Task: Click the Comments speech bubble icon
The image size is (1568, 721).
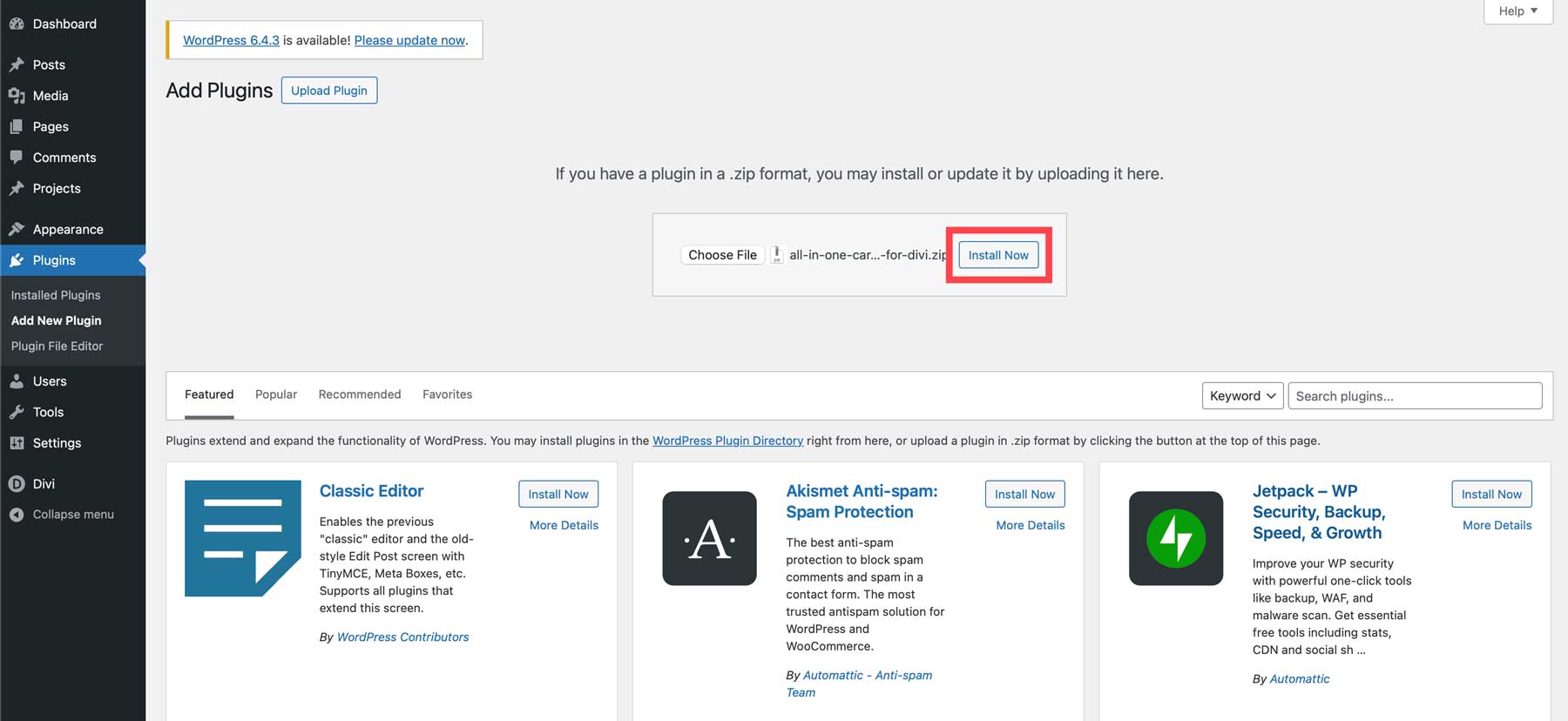Action: (x=17, y=158)
